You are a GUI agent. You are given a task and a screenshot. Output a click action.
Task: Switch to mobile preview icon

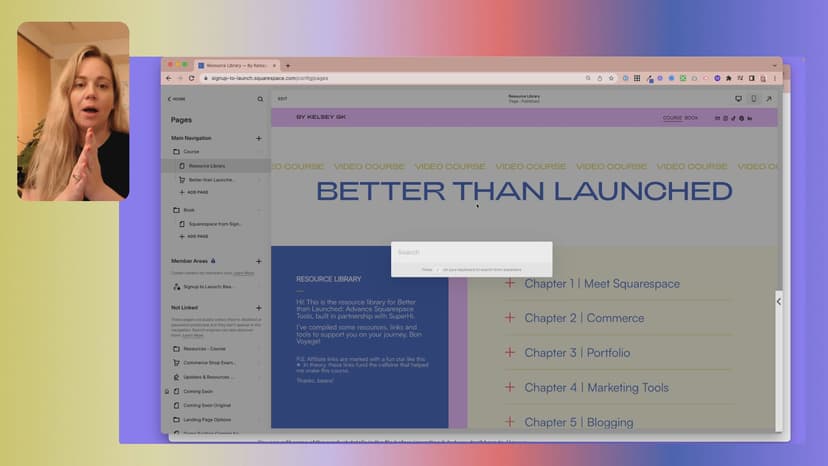point(753,99)
